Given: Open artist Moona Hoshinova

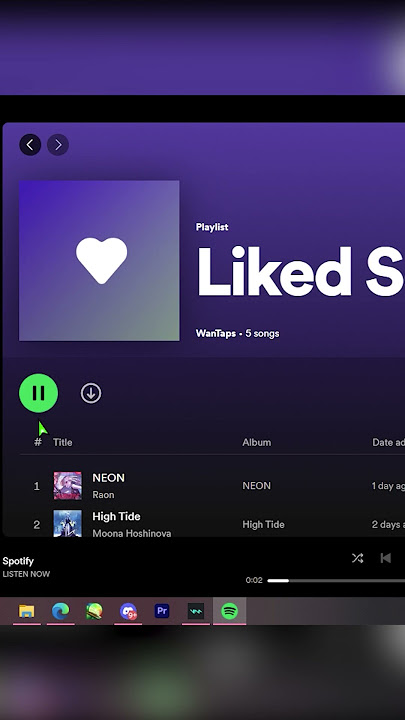Looking at the screenshot, I should click(x=132, y=534).
